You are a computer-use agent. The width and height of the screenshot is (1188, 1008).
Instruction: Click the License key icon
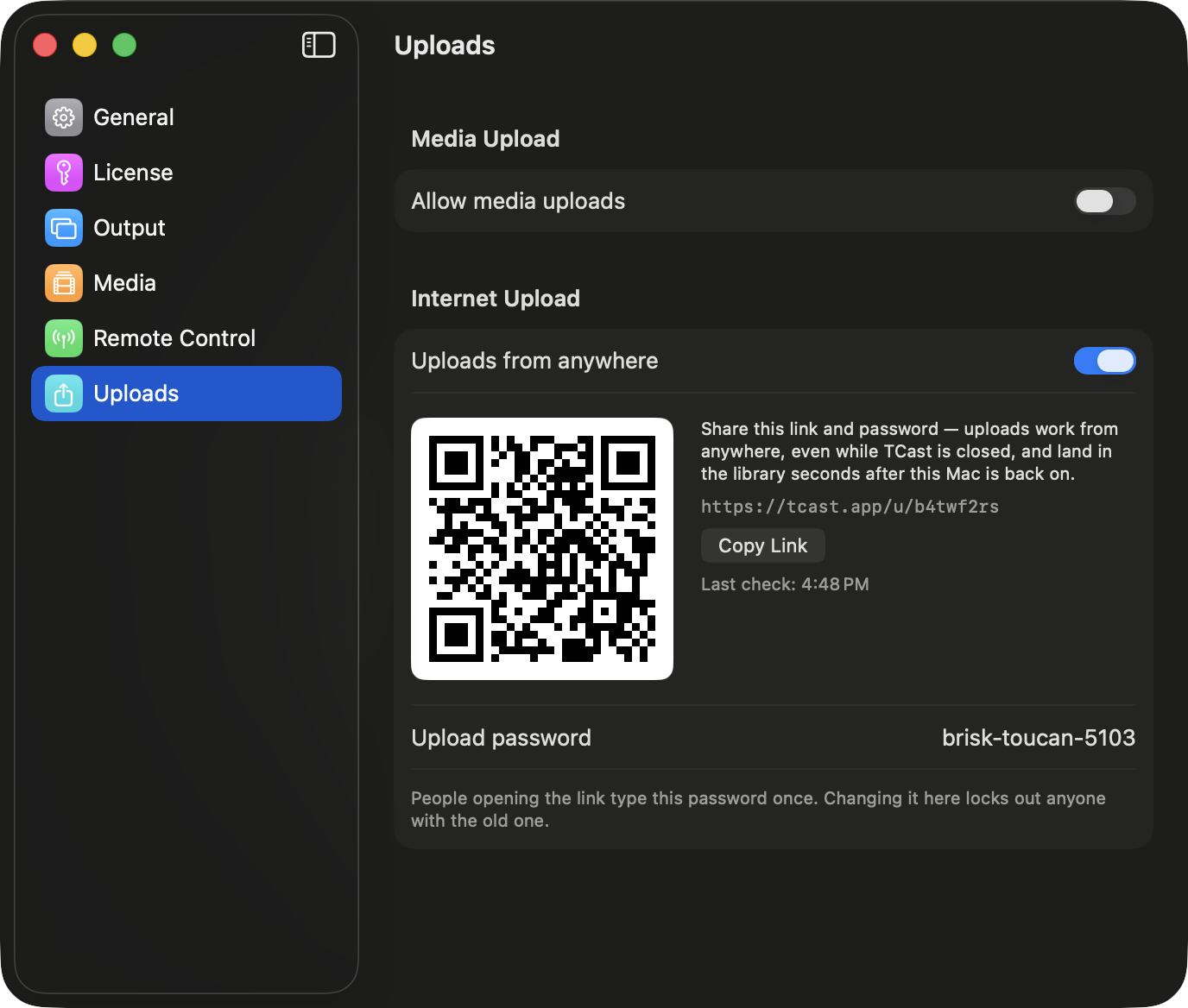[64, 173]
